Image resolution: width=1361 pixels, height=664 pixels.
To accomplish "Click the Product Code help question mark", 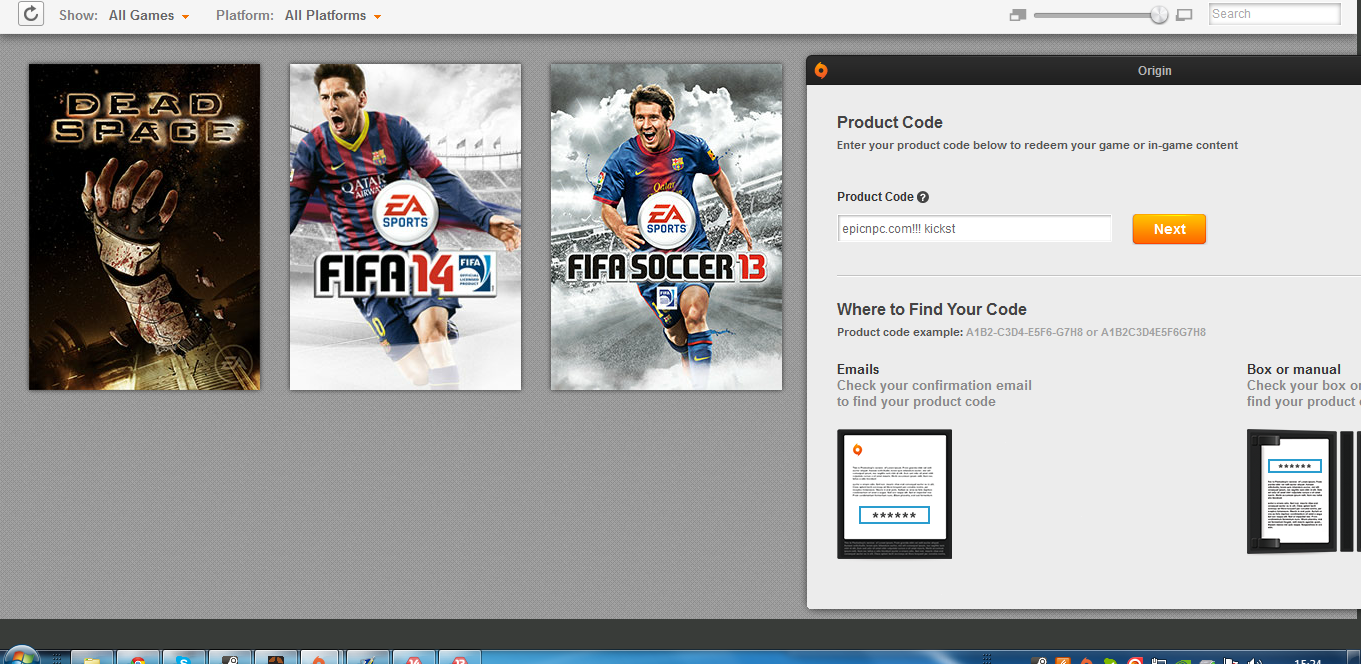I will [923, 197].
